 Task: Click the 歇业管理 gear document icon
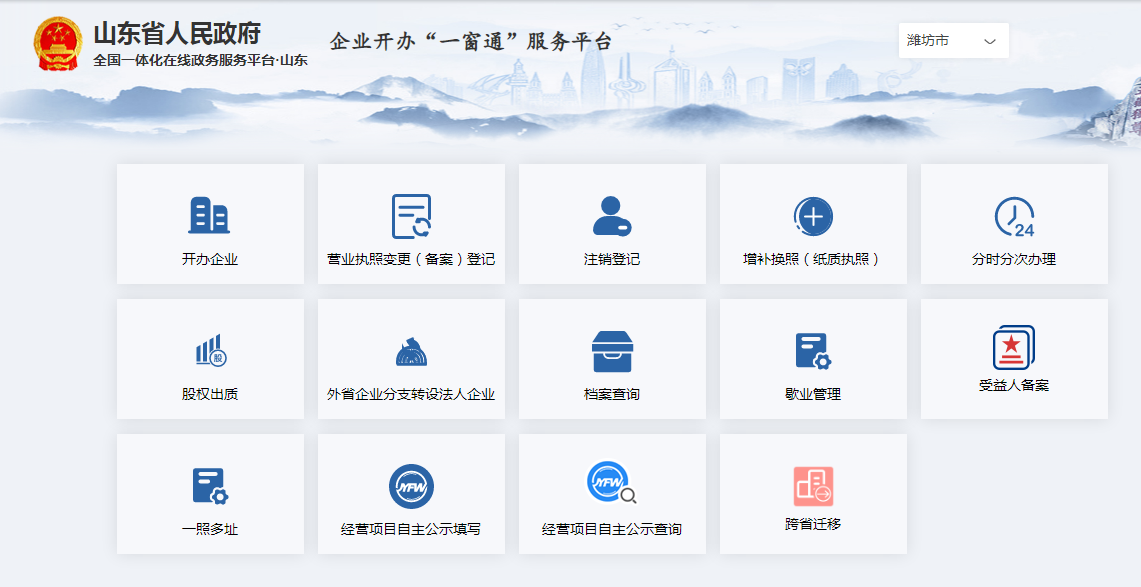click(813, 351)
